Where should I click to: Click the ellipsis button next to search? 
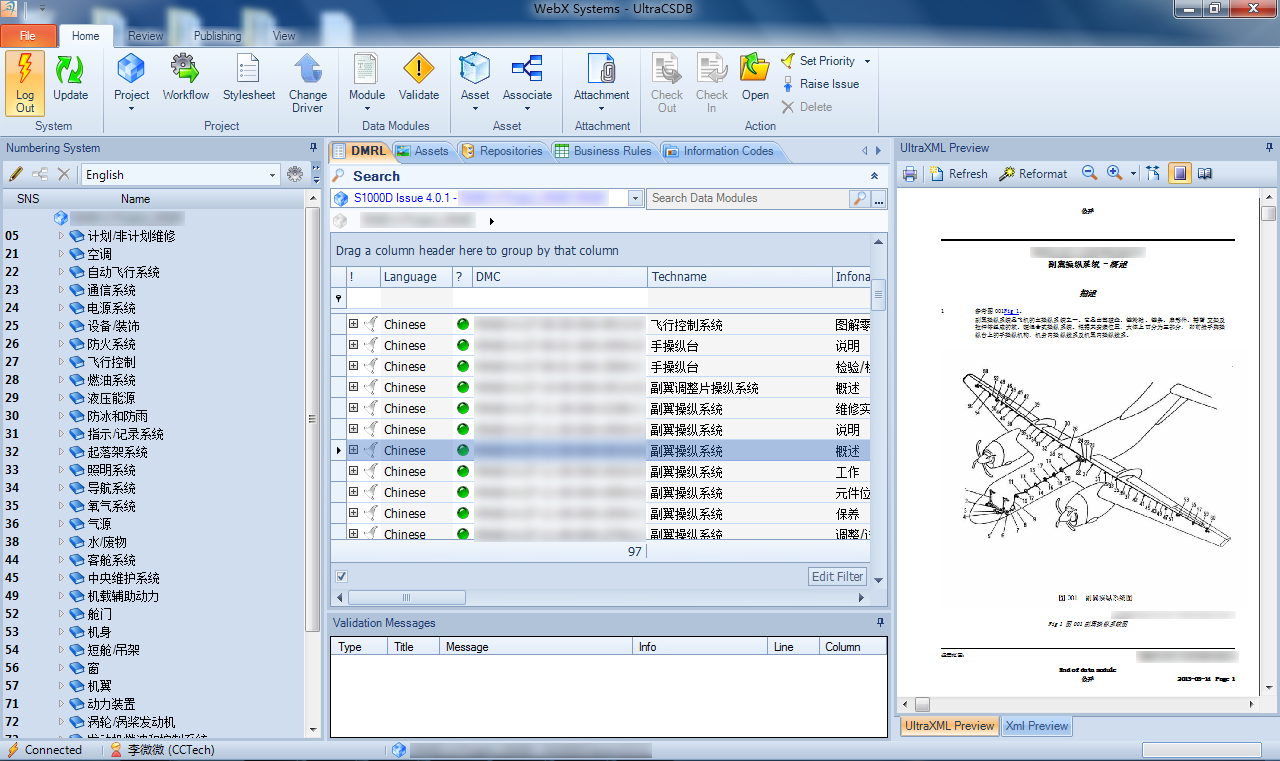pos(879,199)
